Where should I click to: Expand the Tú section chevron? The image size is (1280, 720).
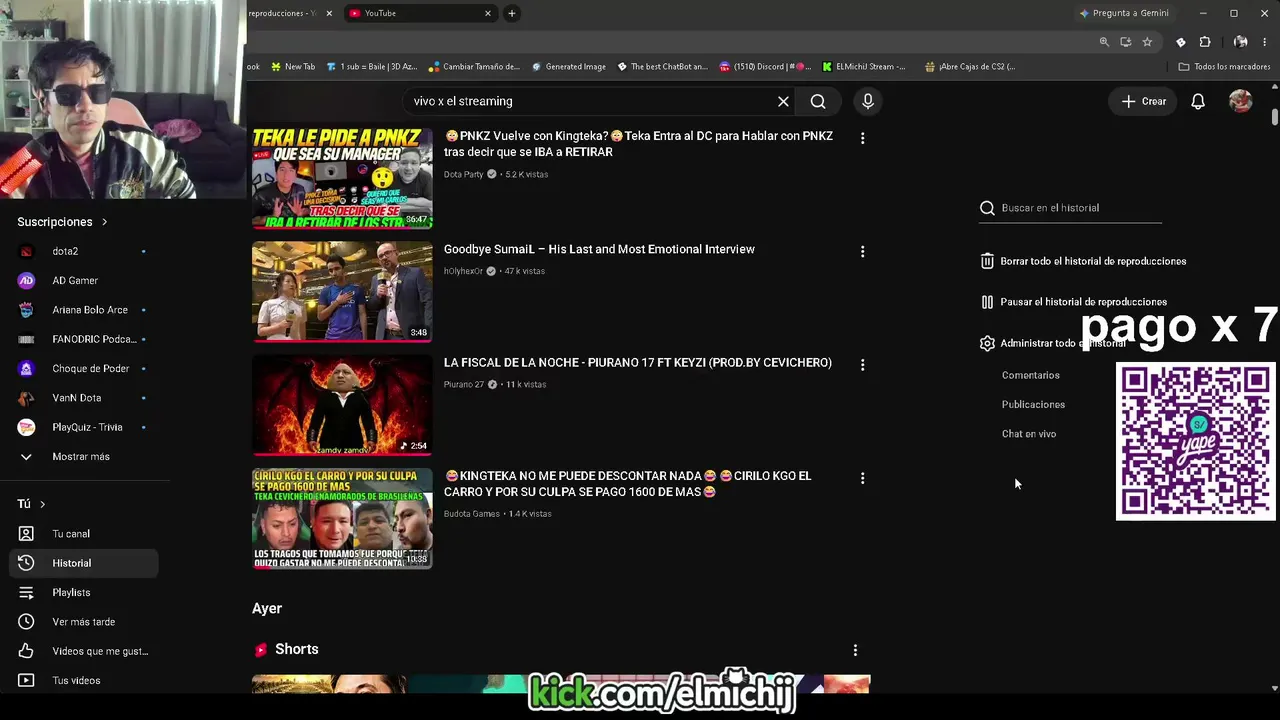pos(42,504)
